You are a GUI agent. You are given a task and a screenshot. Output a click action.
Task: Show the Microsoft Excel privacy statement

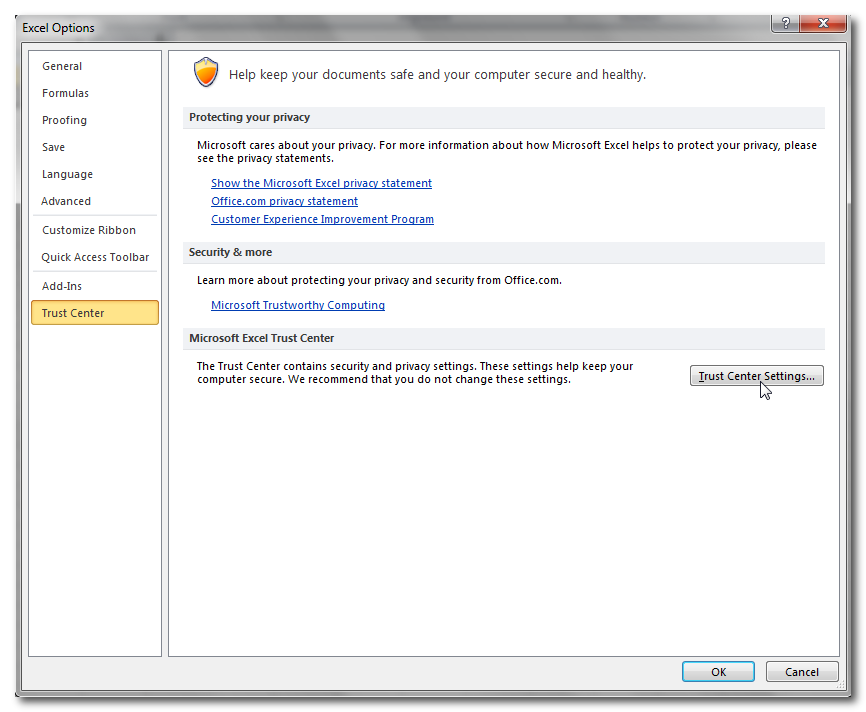[321, 183]
